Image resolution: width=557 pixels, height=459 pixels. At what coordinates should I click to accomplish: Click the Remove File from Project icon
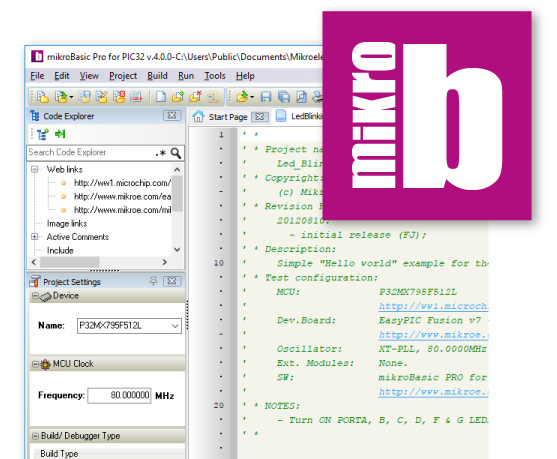coord(195,97)
